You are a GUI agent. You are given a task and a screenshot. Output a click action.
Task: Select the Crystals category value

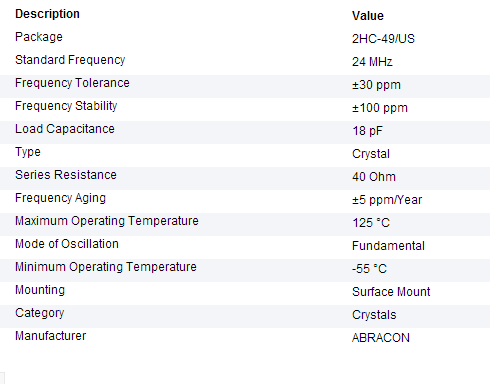point(374,315)
